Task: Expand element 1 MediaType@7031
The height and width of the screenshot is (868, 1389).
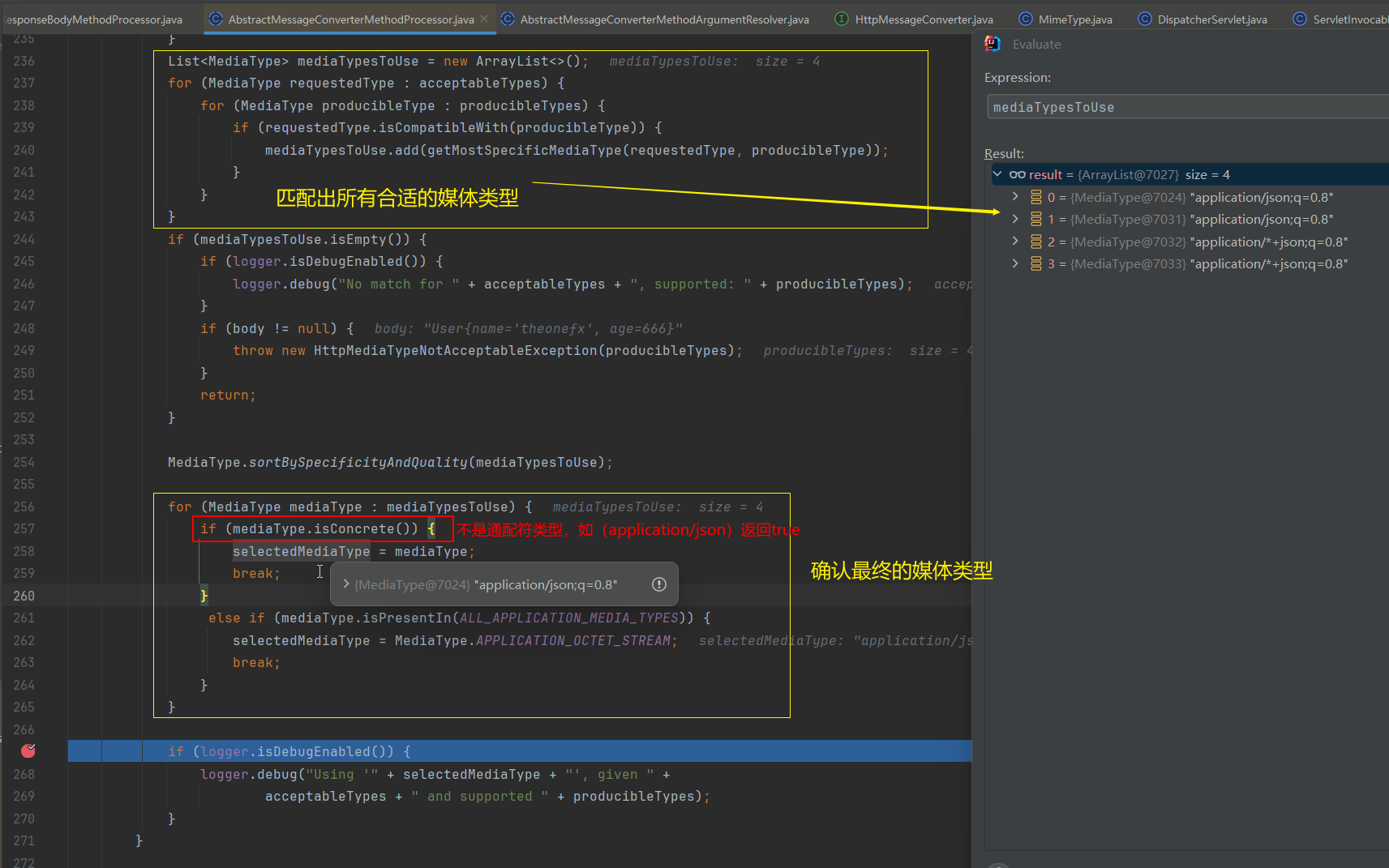Action: 1015,219
